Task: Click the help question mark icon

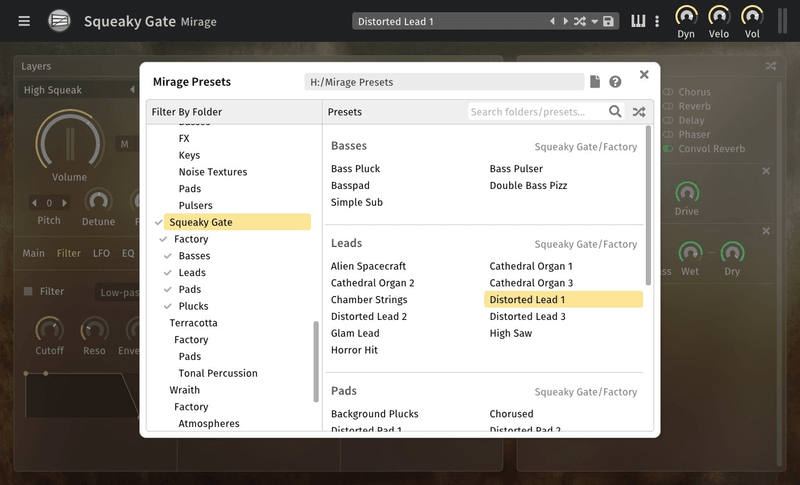Action: point(615,82)
